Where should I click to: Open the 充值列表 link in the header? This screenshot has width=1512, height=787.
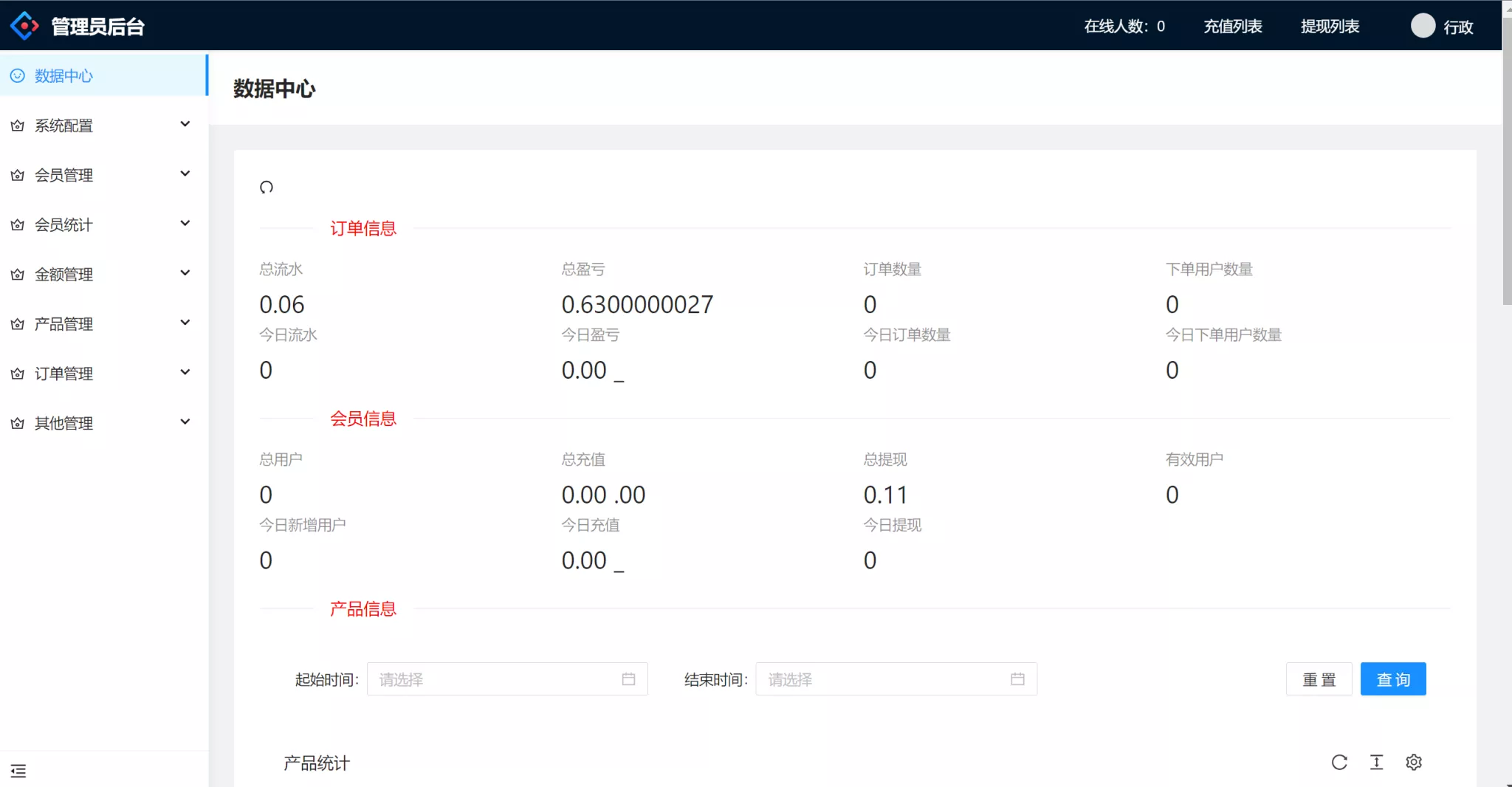tap(1232, 27)
